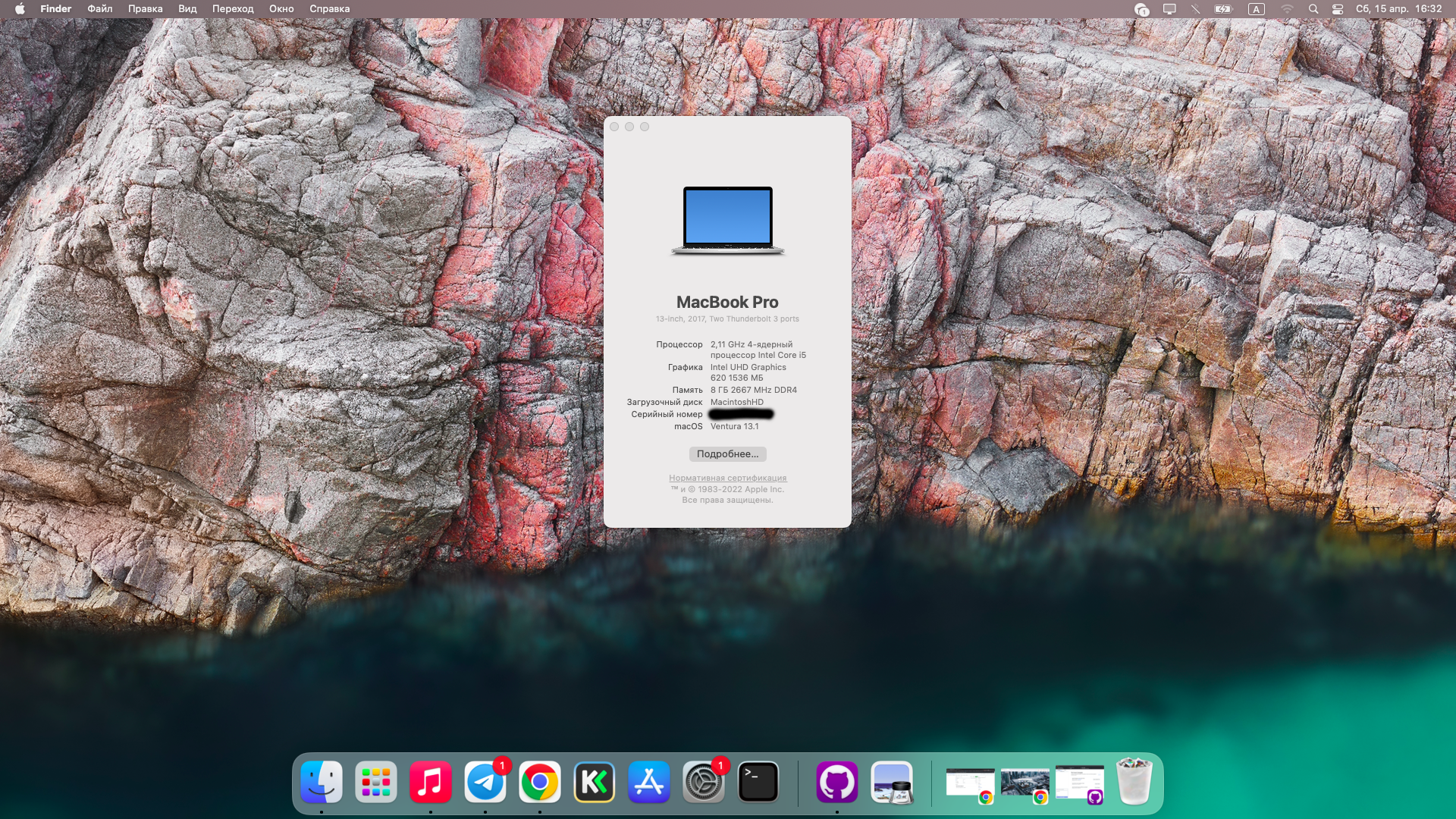Open the Finder menu

pyautogui.click(x=55, y=9)
